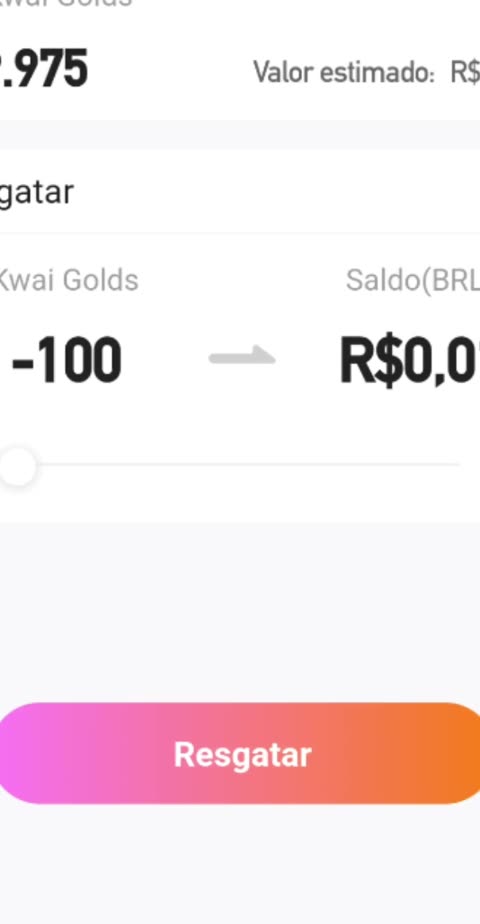
Task: Select the R$0,0 converted balance value
Action: (410, 361)
